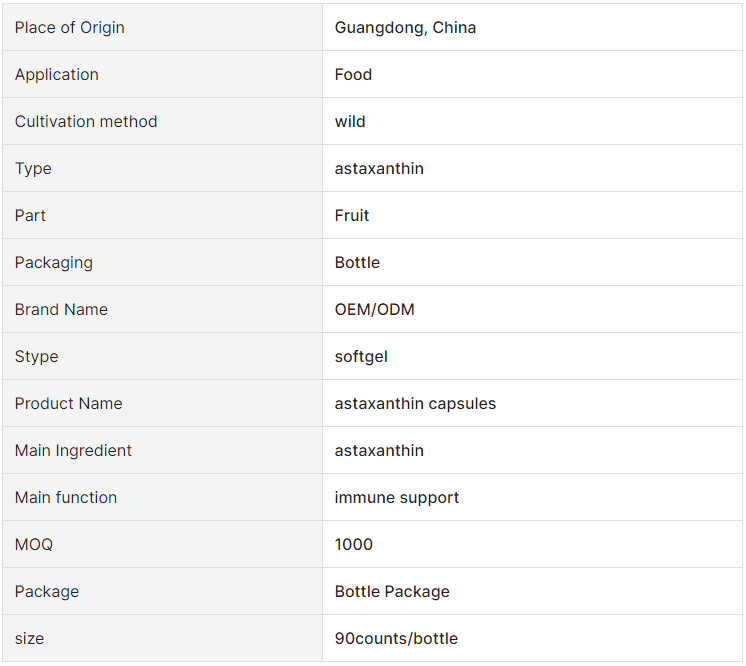This screenshot has width=746, height=666.
Task: Click the Bottle Package value
Action: 392,591
